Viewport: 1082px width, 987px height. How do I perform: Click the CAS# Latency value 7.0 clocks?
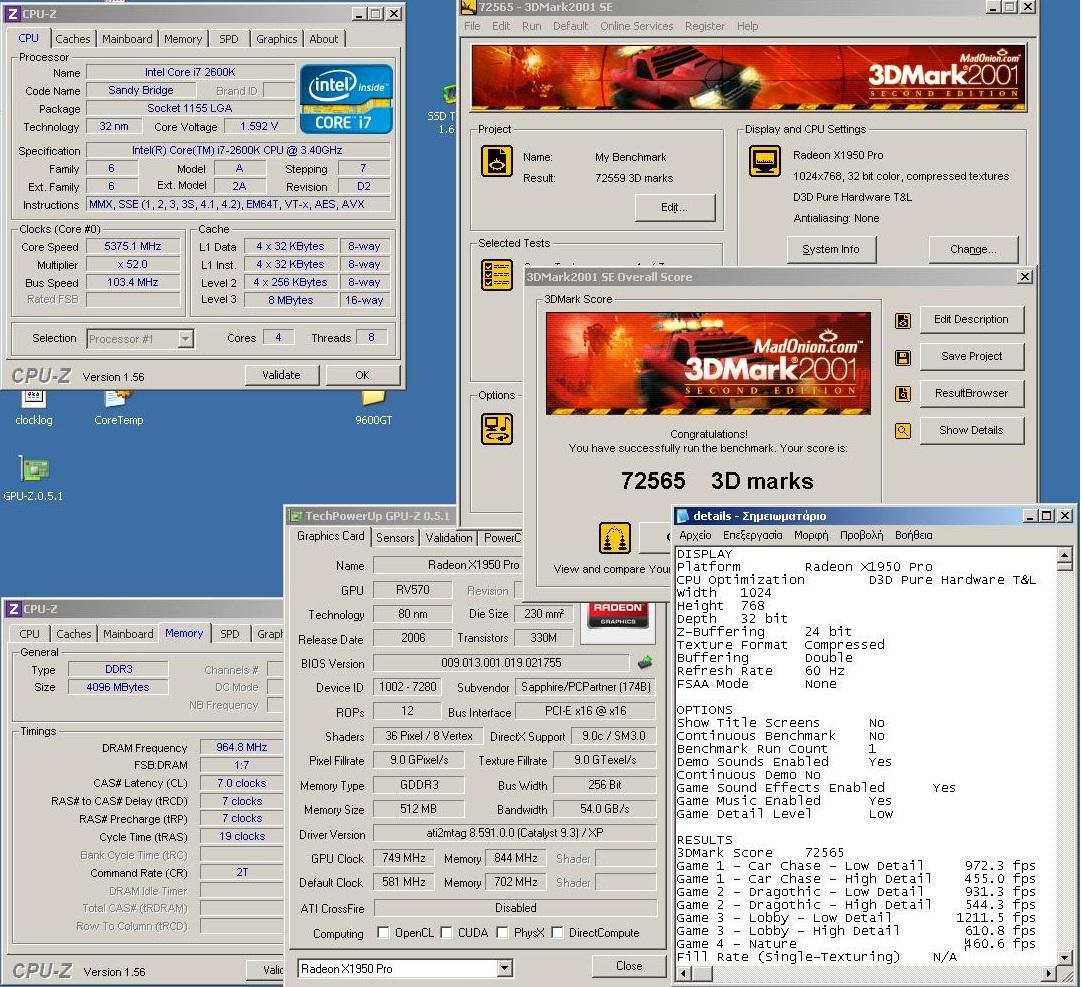coord(242,783)
